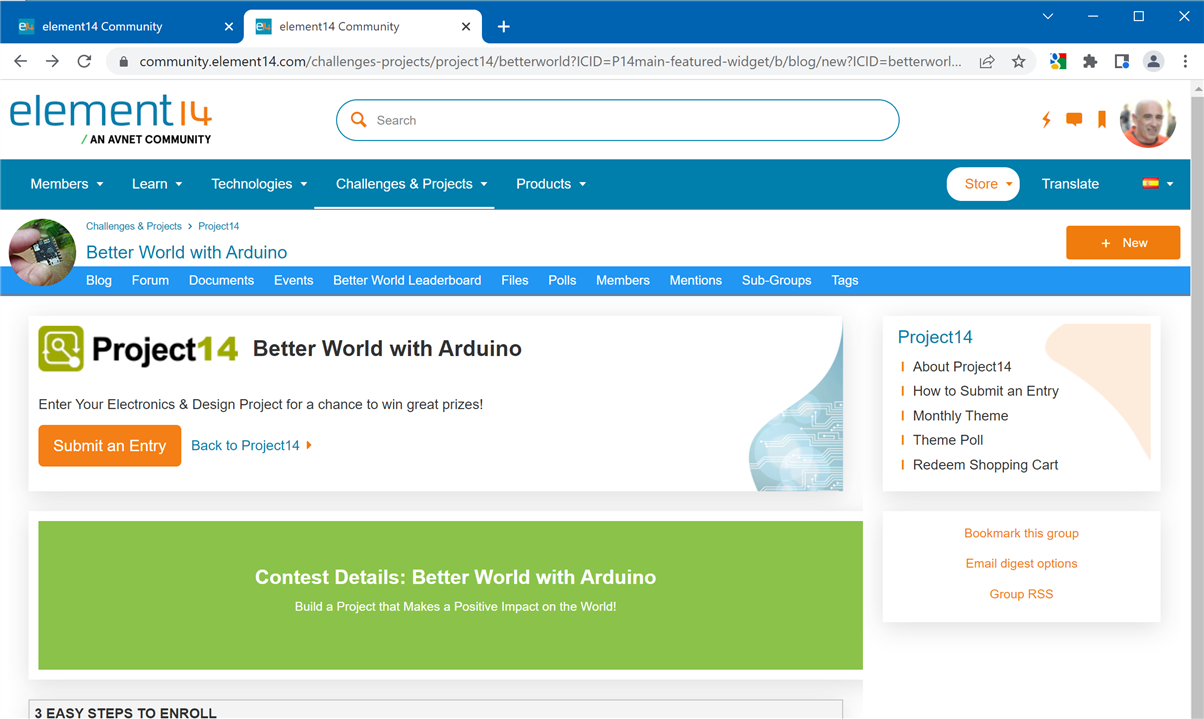Viewport: 1204px width, 719px height.
Task: Click the colorful extension icon in toolbar
Action: click(1058, 61)
